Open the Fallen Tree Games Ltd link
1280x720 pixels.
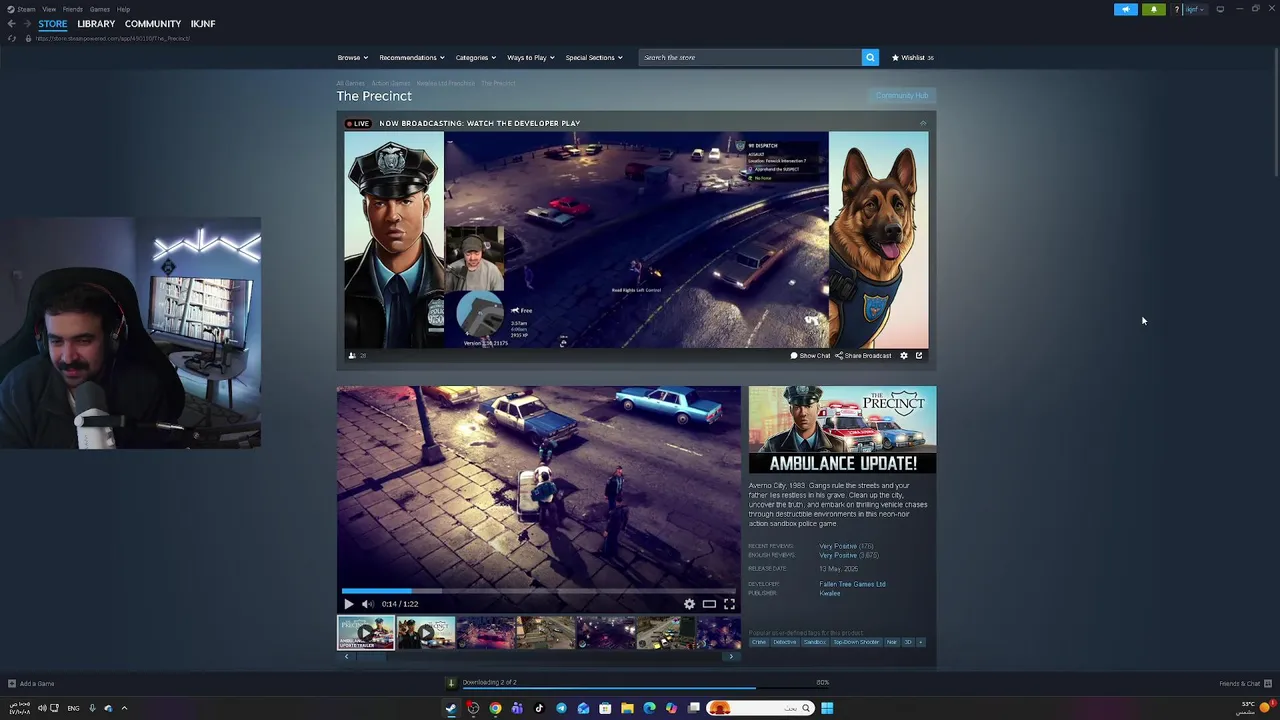[852, 584]
